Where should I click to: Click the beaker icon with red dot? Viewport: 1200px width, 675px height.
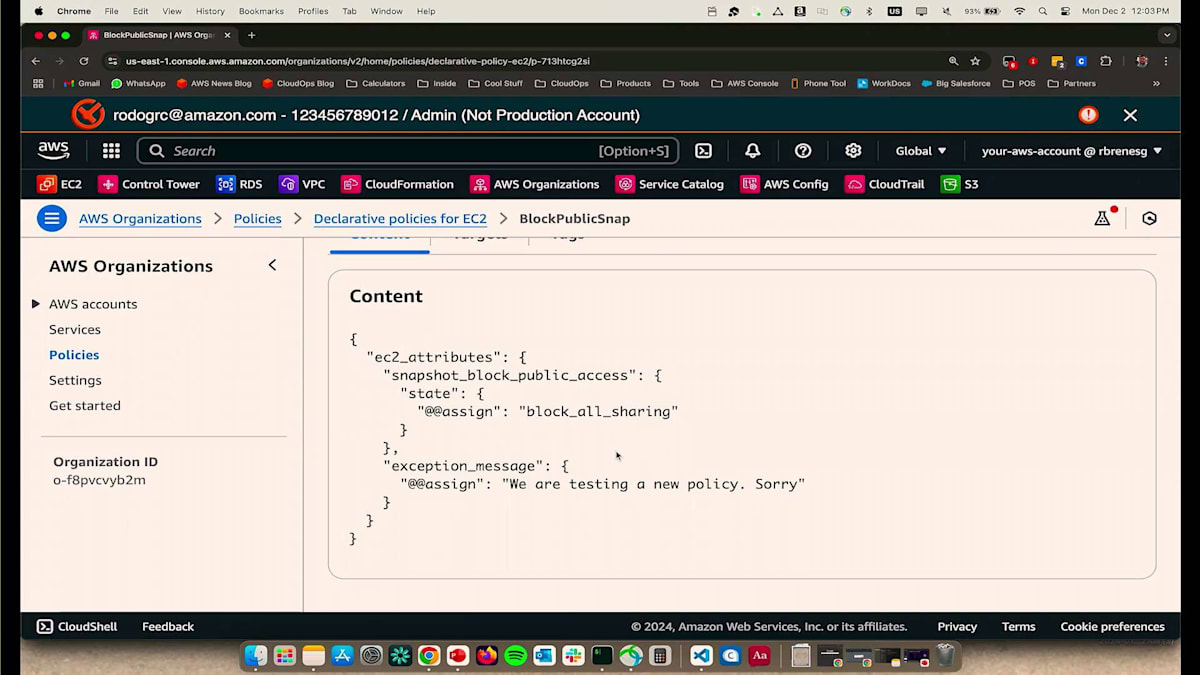[1103, 218]
